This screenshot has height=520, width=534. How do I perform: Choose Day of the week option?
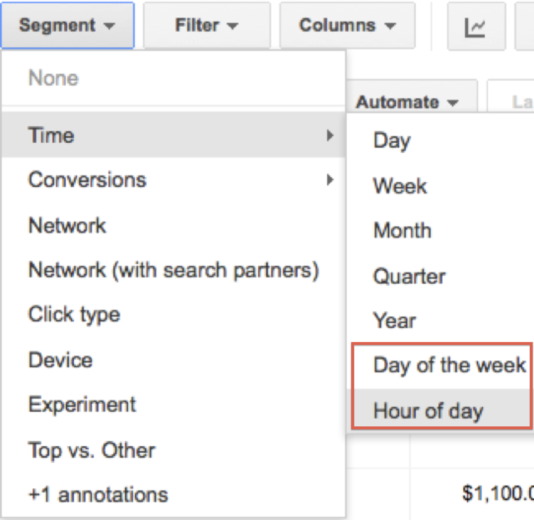[x=442, y=366]
